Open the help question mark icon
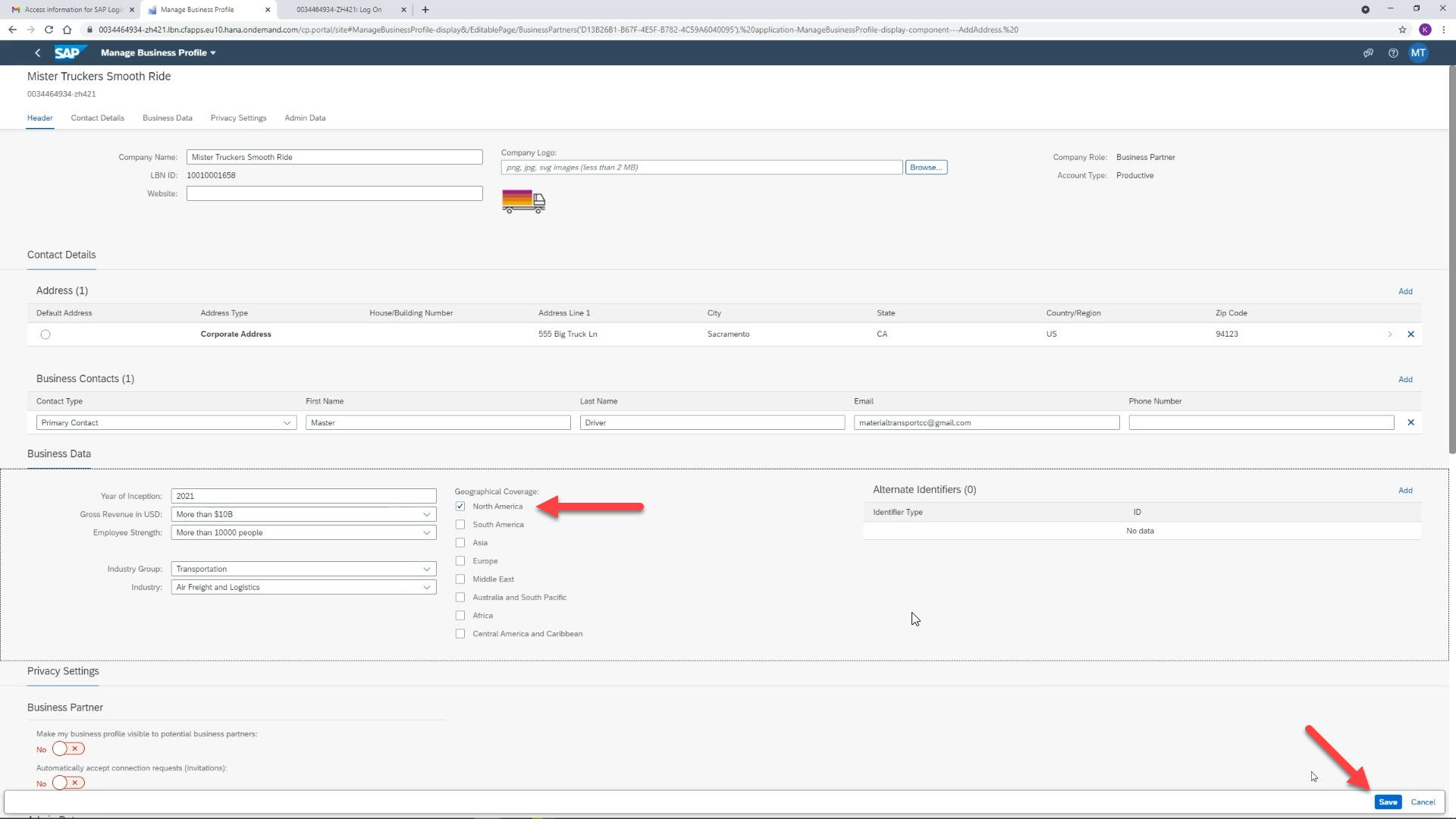The image size is (1456, 819). coord(1393,53)
